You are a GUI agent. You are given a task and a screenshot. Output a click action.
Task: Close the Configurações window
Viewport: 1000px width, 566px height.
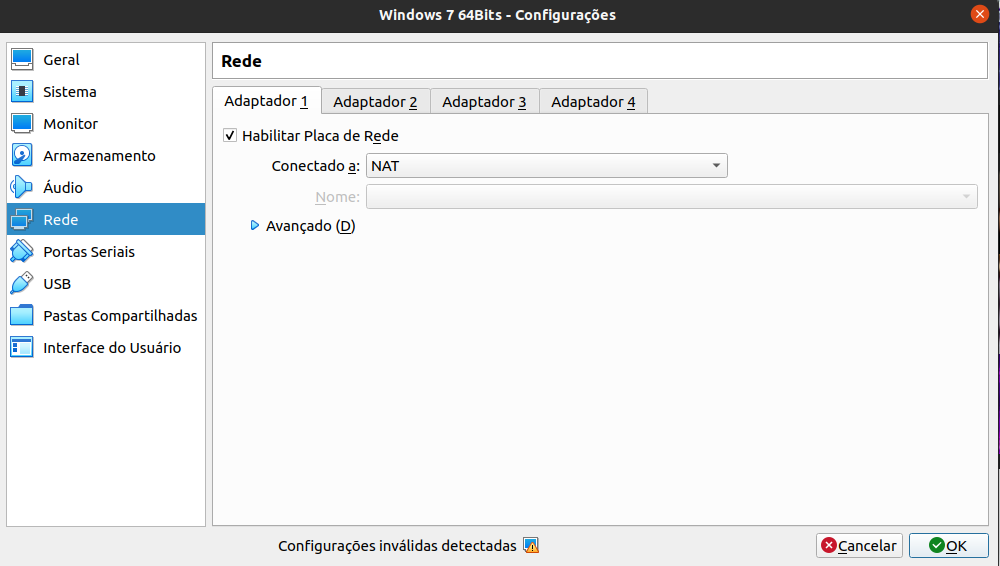(980, 14)
